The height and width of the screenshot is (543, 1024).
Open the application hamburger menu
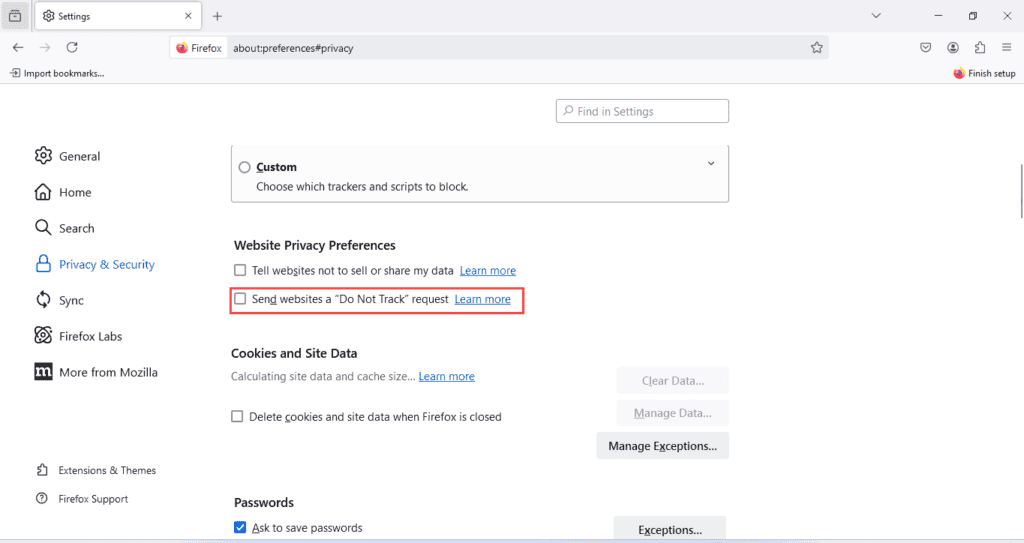[1006, 47]
